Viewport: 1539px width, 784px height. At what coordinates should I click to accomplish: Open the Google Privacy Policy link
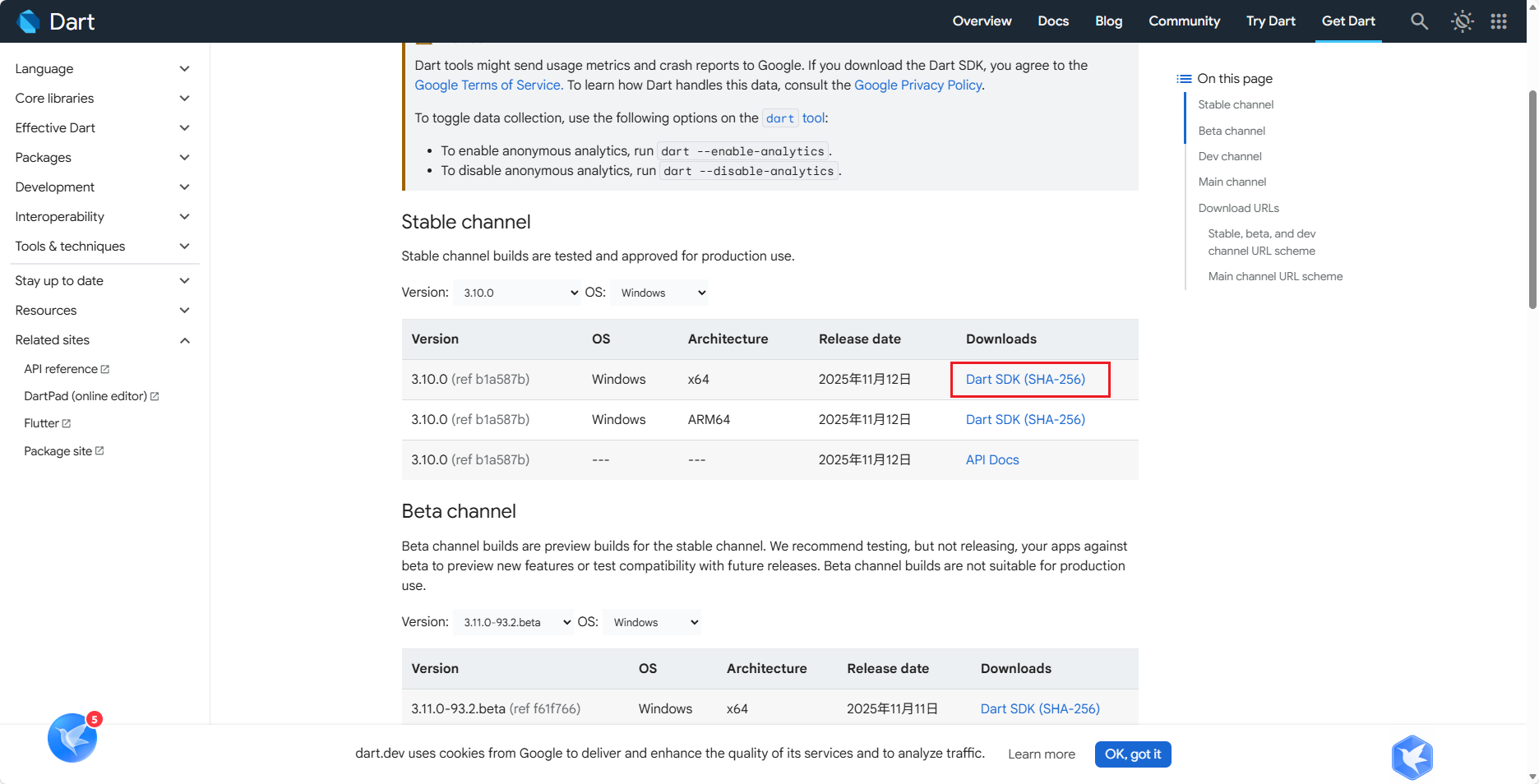(917, 85)
